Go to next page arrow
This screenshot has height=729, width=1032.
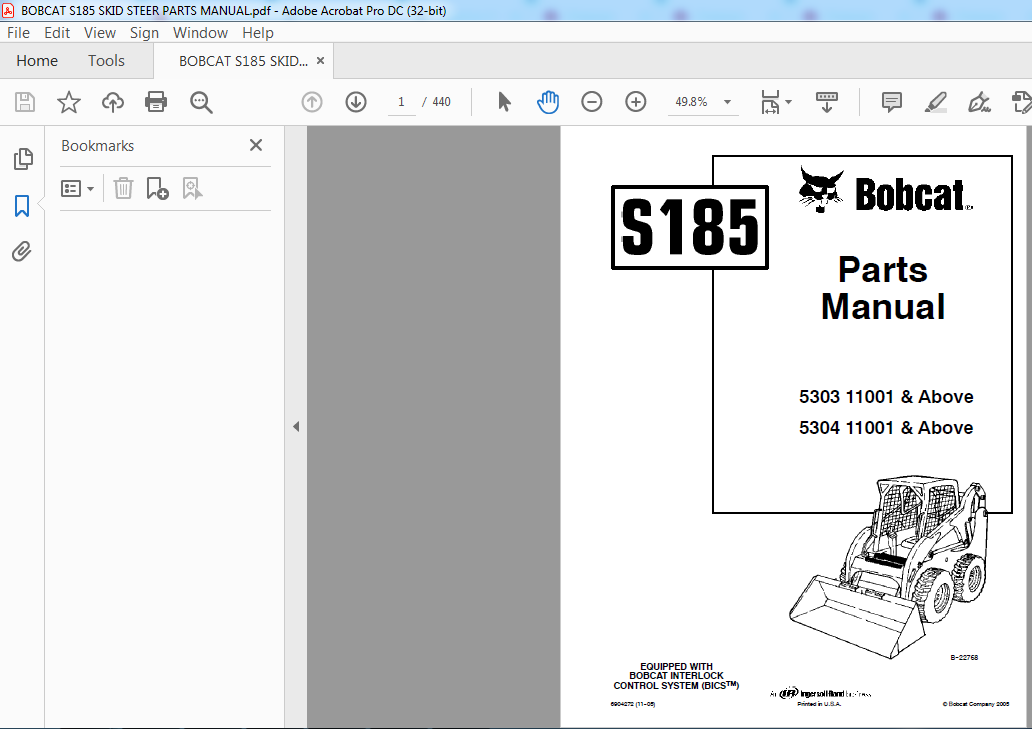pyautogui.click(x=356, y=102)
